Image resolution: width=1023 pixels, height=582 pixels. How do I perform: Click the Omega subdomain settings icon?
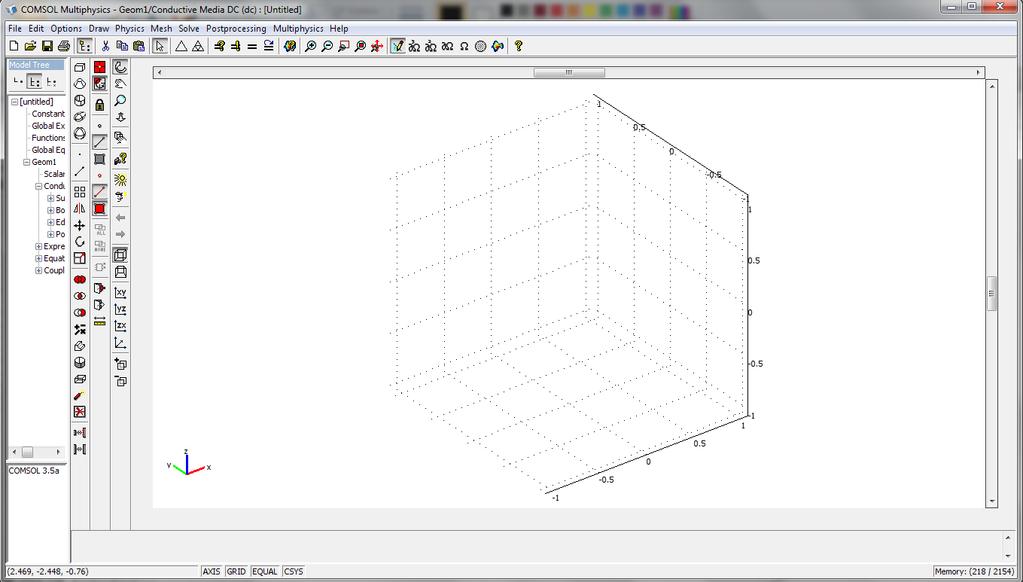tap(464, 46)
